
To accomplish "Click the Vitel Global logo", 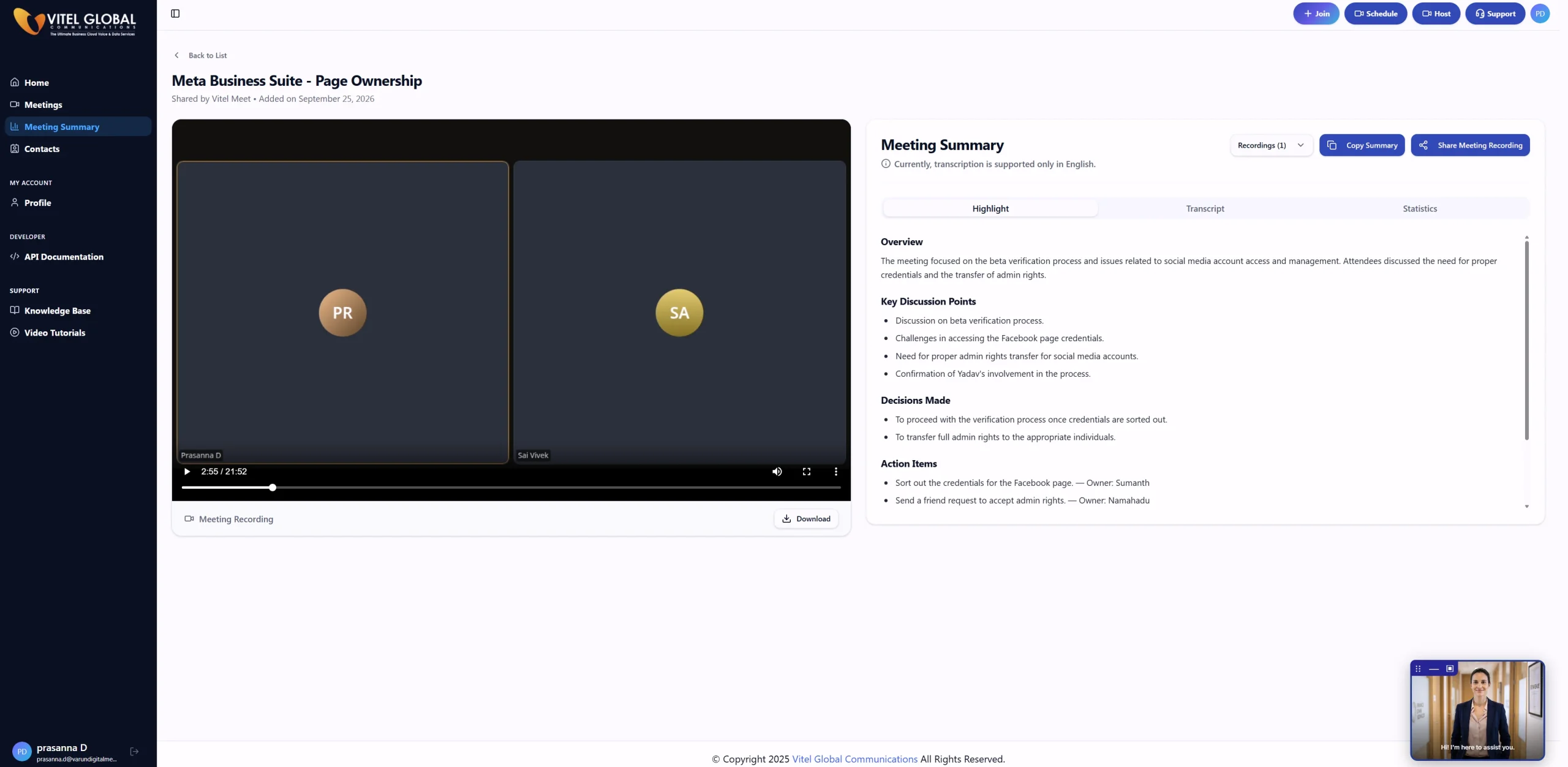I will point(75,22).
